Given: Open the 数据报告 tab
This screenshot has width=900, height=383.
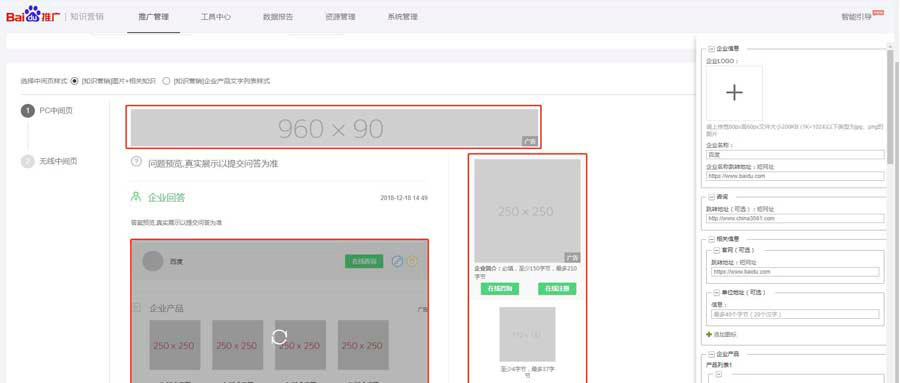Looking at the screenshot, I should click(x=278, y=17).
